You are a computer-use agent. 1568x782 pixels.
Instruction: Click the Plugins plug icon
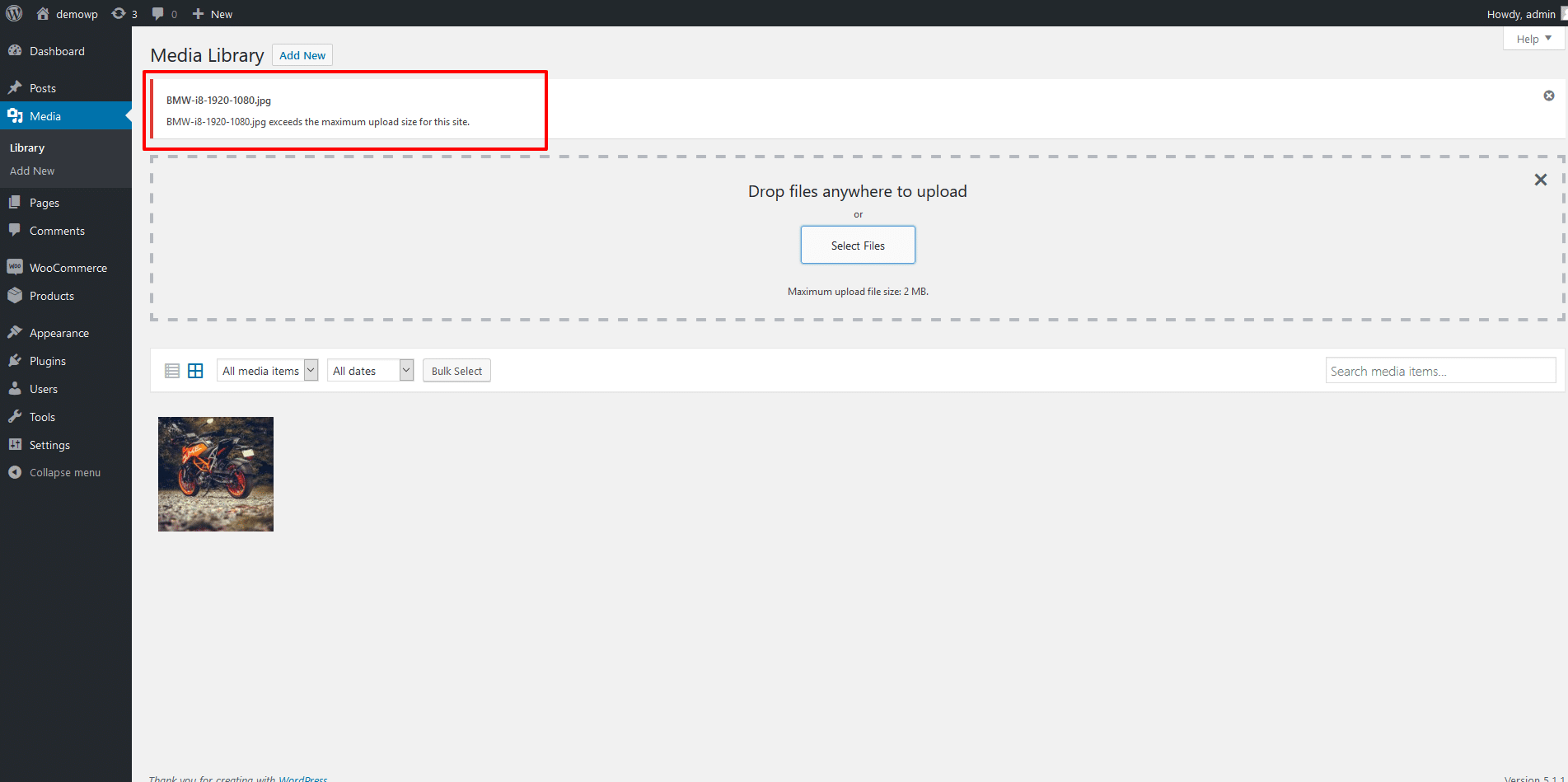coord(15,360)
